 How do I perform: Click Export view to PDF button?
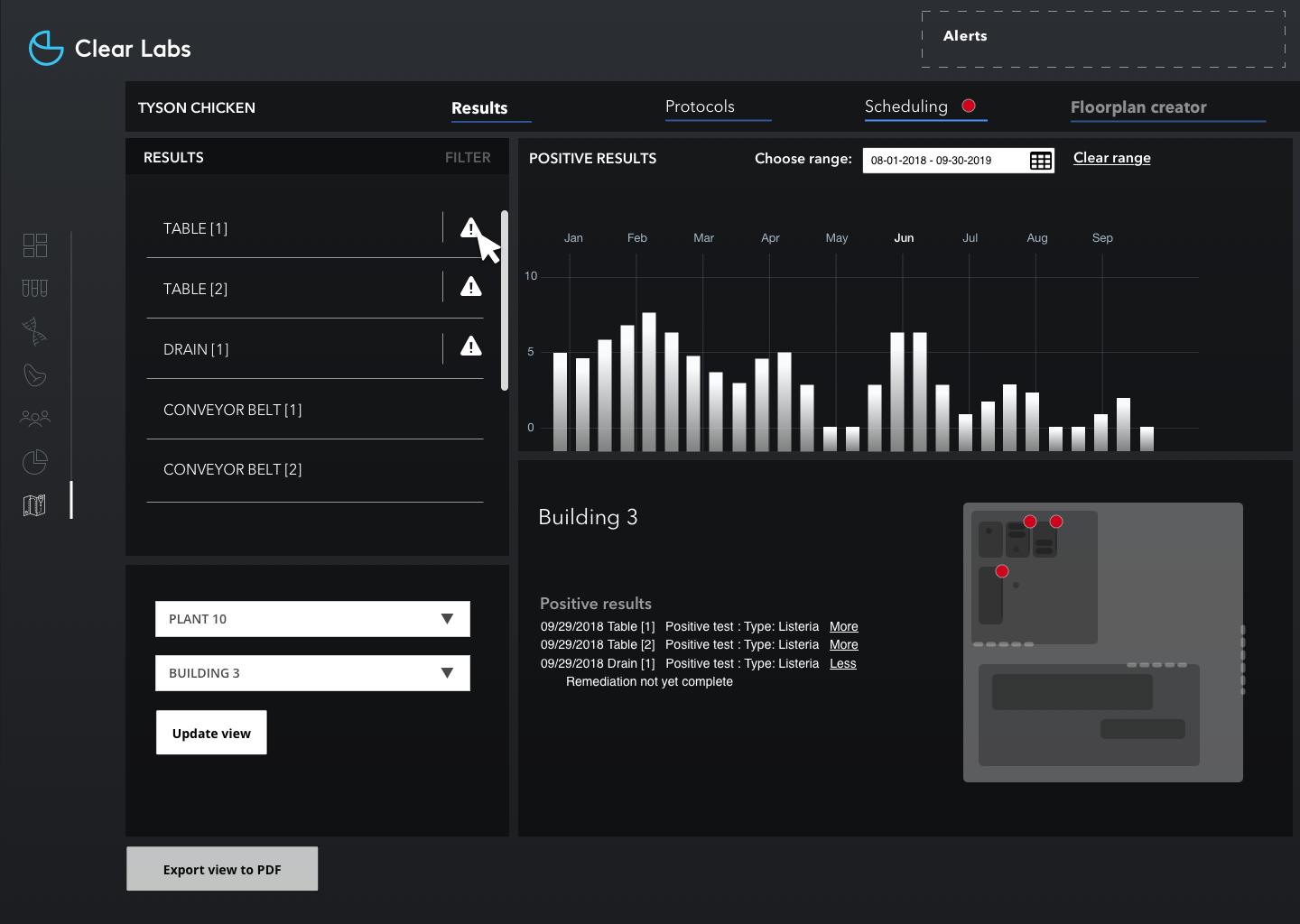(x=222, y=869)
